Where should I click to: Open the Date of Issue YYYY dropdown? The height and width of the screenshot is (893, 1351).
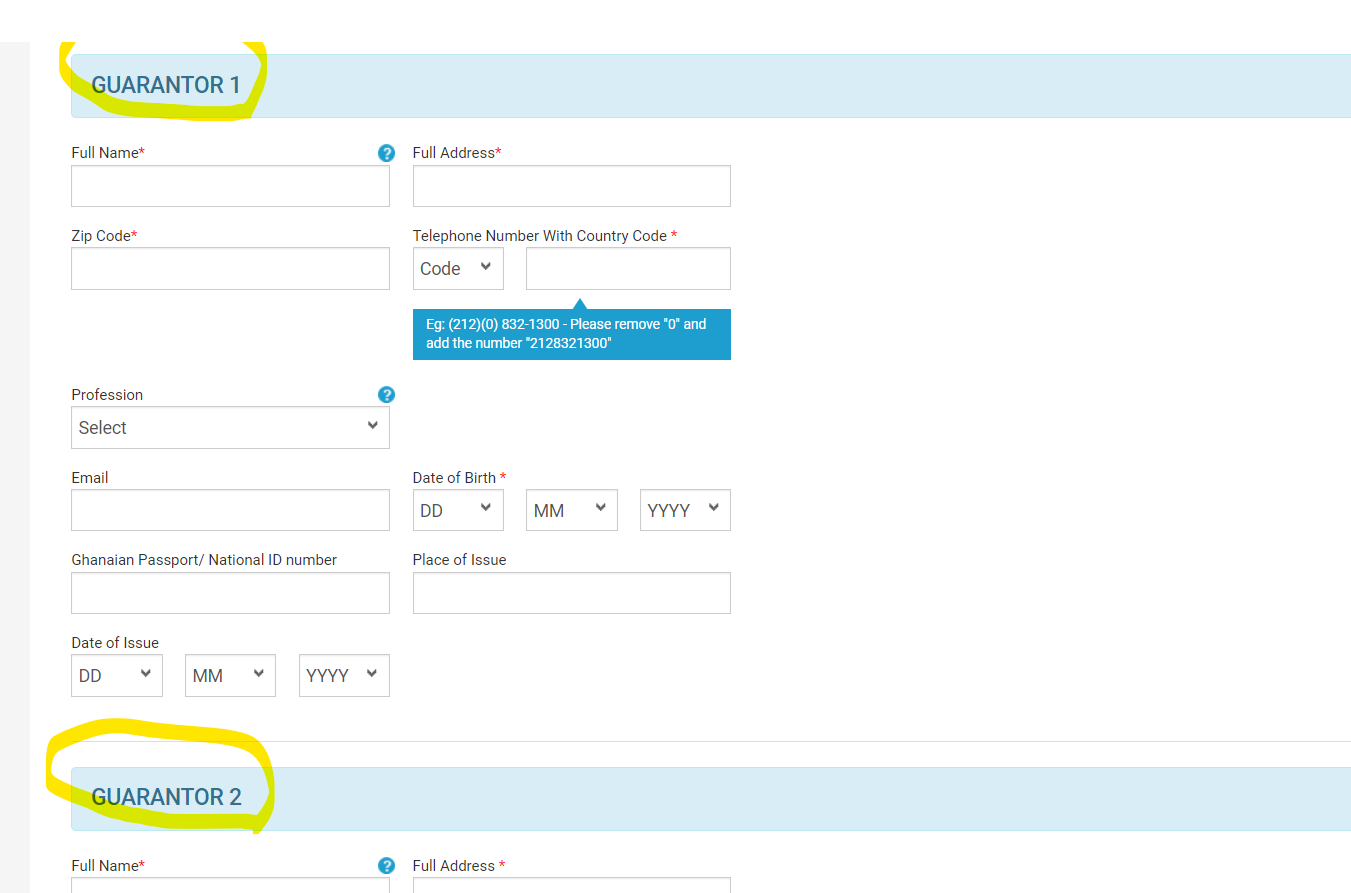(x=344, y=675)
